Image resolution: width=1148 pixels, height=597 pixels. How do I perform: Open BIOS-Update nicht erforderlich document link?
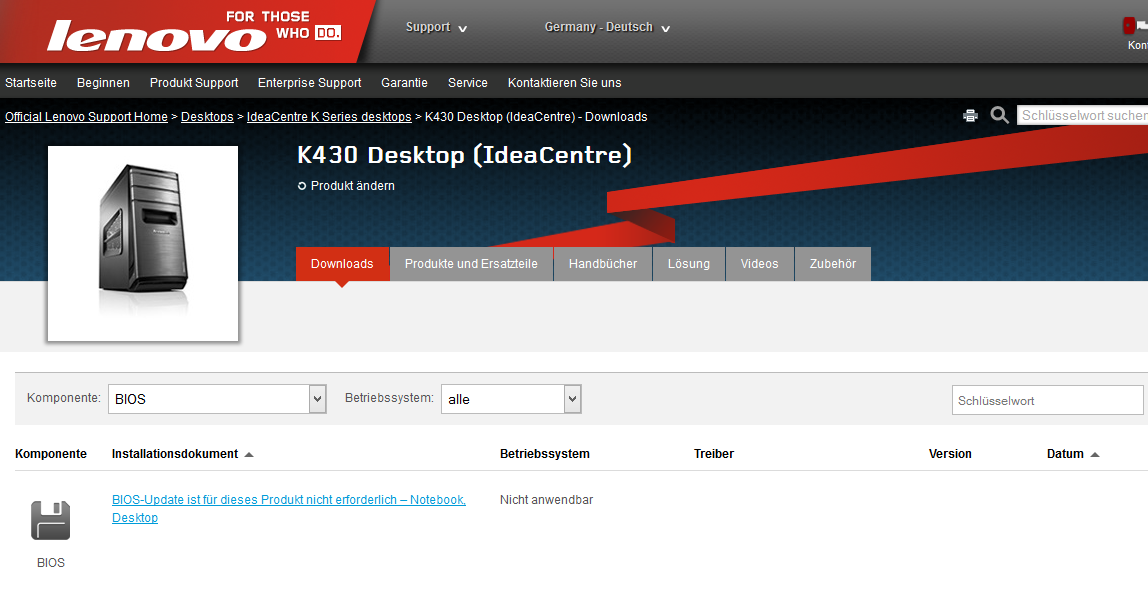point(288,508)
